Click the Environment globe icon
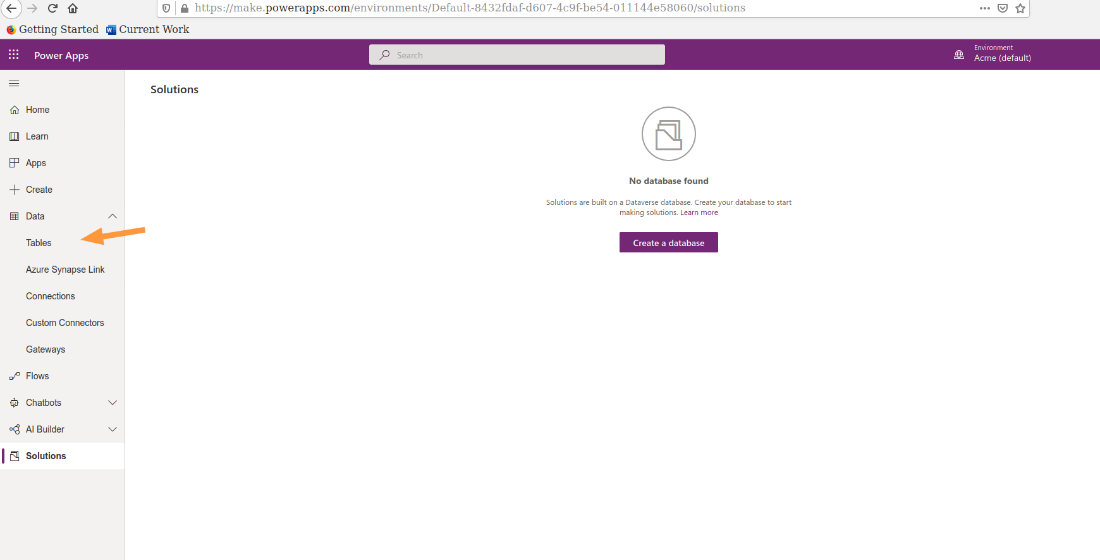 [959, 55]
